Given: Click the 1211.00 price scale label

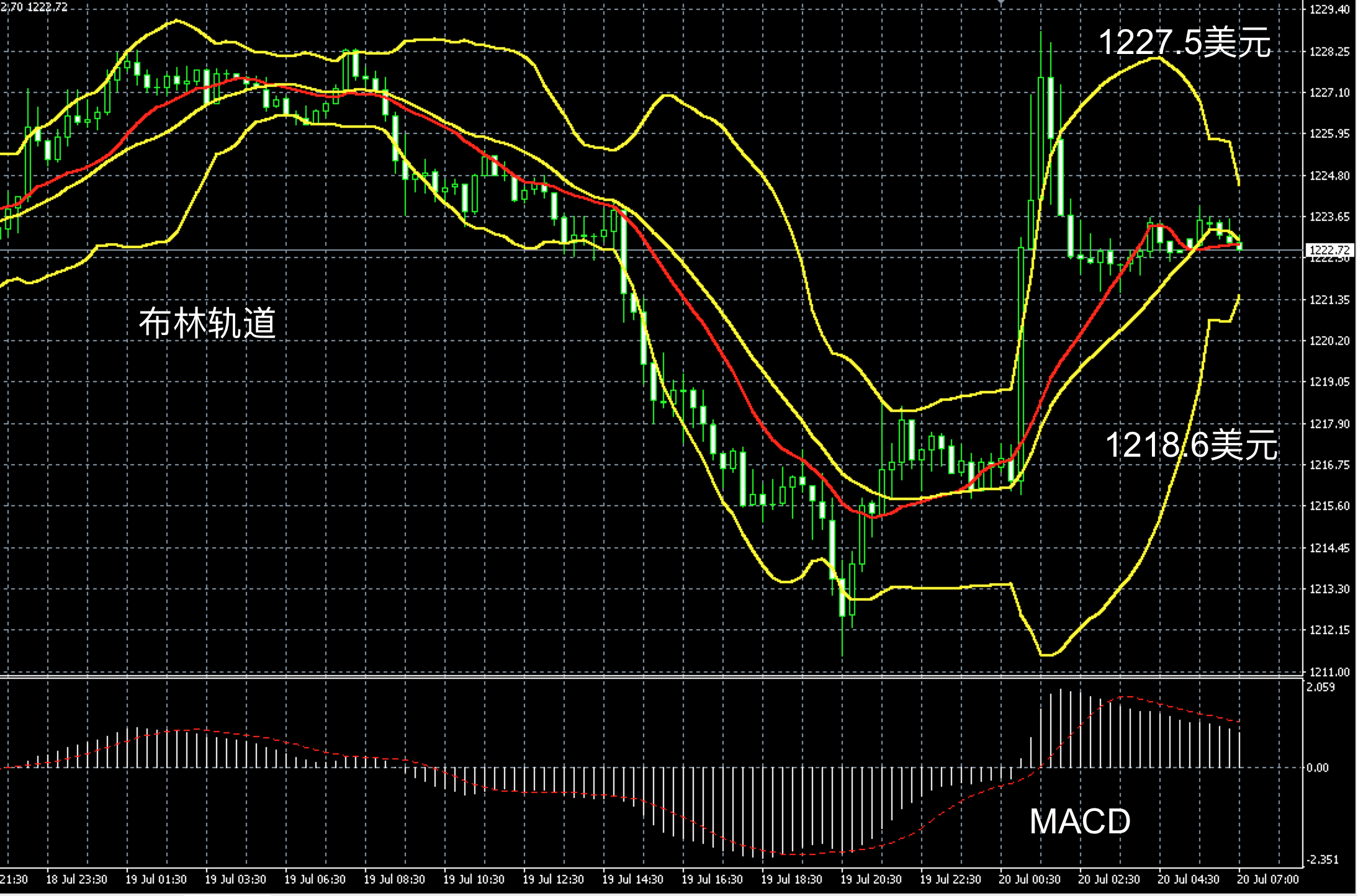Looking at the screenshot, I should (1329, 672).
